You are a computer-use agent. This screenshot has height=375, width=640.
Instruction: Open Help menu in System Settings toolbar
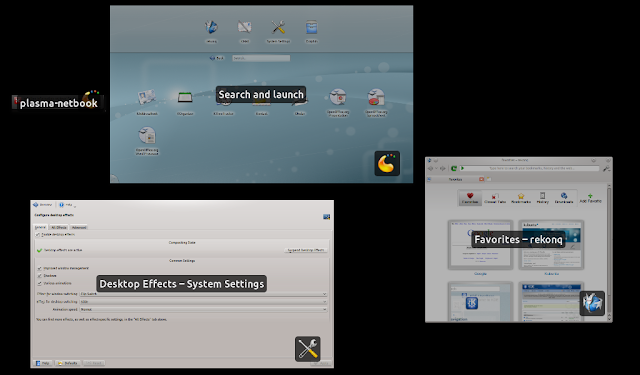pos(67,204)
